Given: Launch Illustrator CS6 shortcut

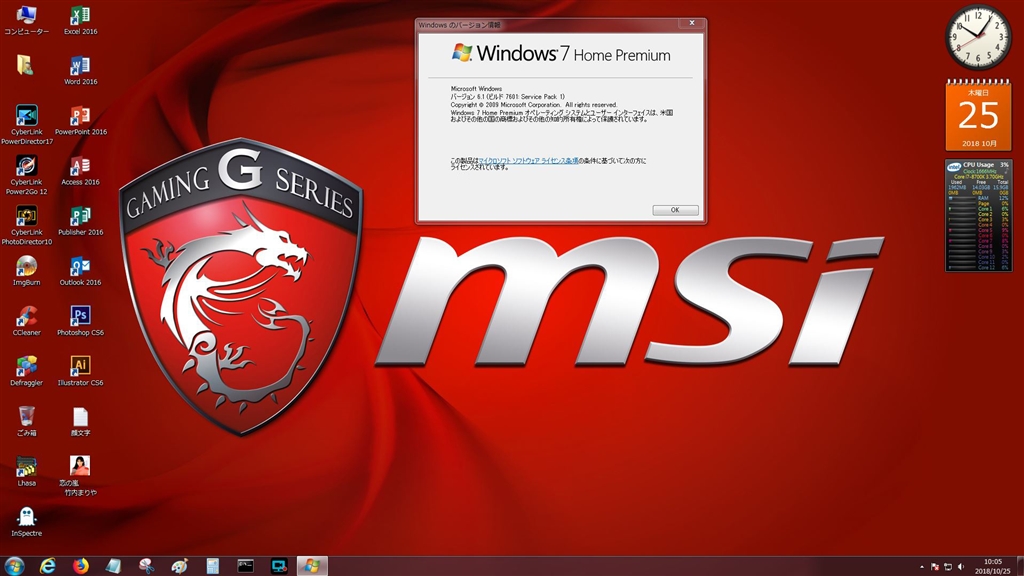Looking at the screenshot, I should (80, 372).
